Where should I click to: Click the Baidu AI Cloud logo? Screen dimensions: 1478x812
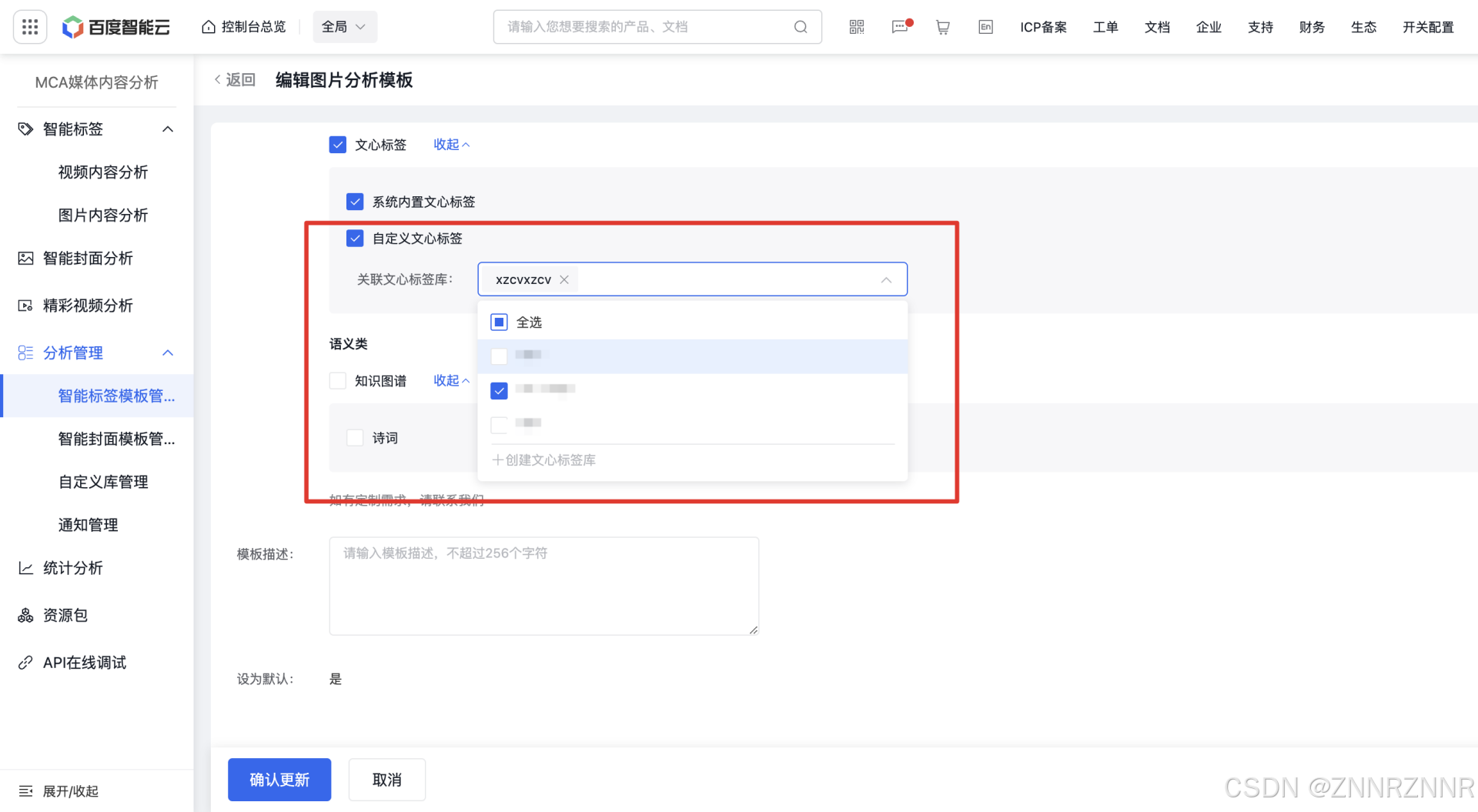[116, 27]
